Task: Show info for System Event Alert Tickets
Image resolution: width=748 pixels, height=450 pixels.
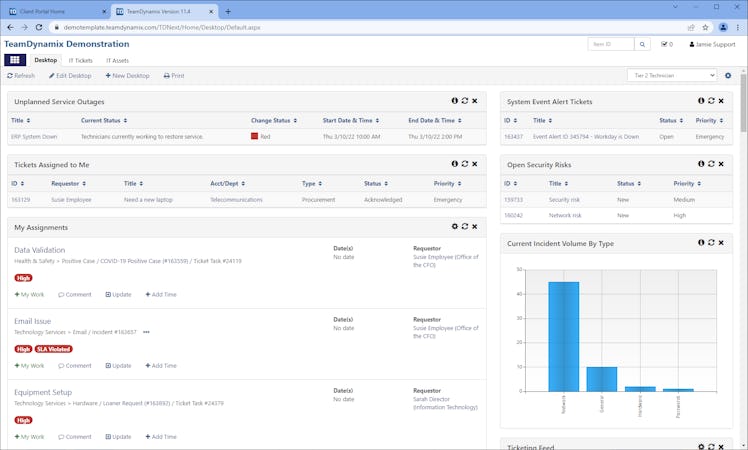Action: [x=701, y=101]
